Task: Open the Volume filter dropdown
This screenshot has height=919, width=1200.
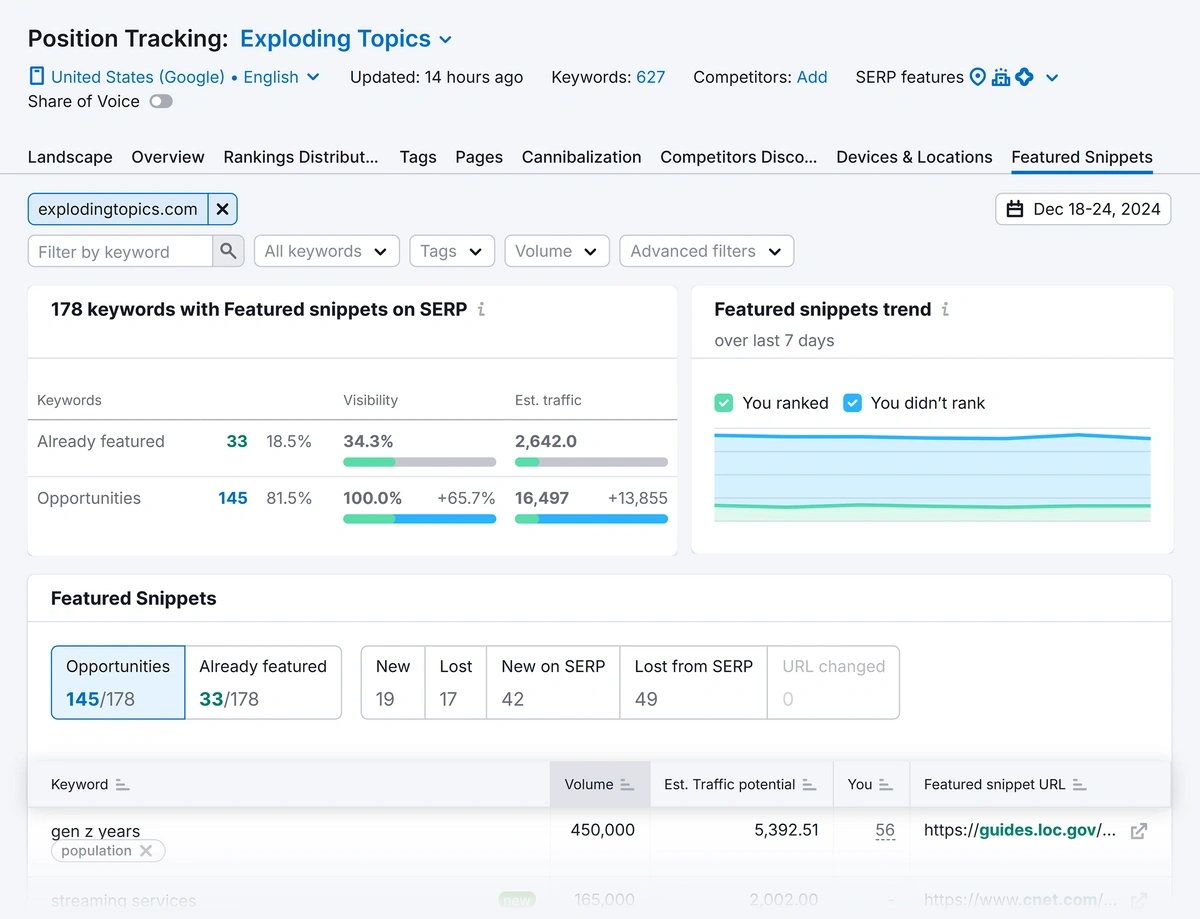Action: (557, 251)
